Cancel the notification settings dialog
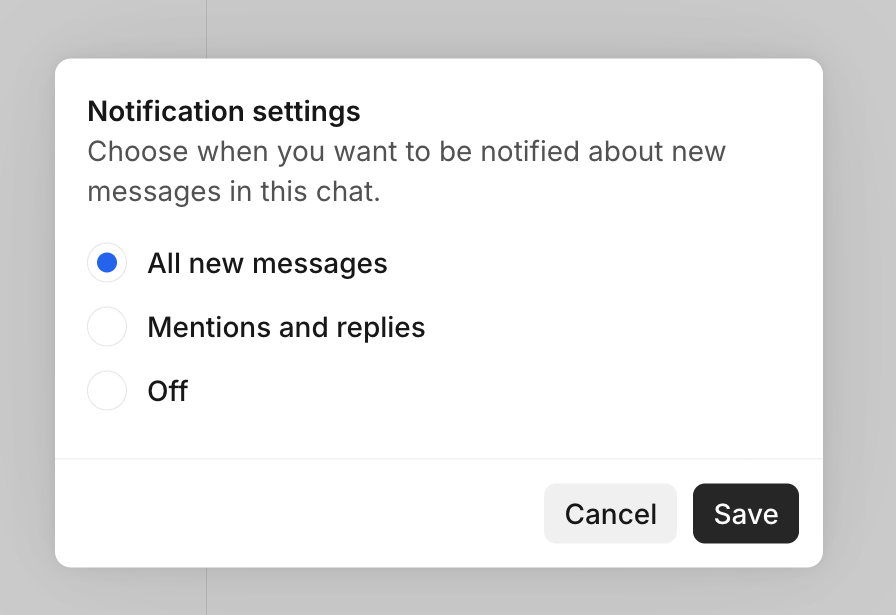Viewport: 896px width, 615px height. 610,514
